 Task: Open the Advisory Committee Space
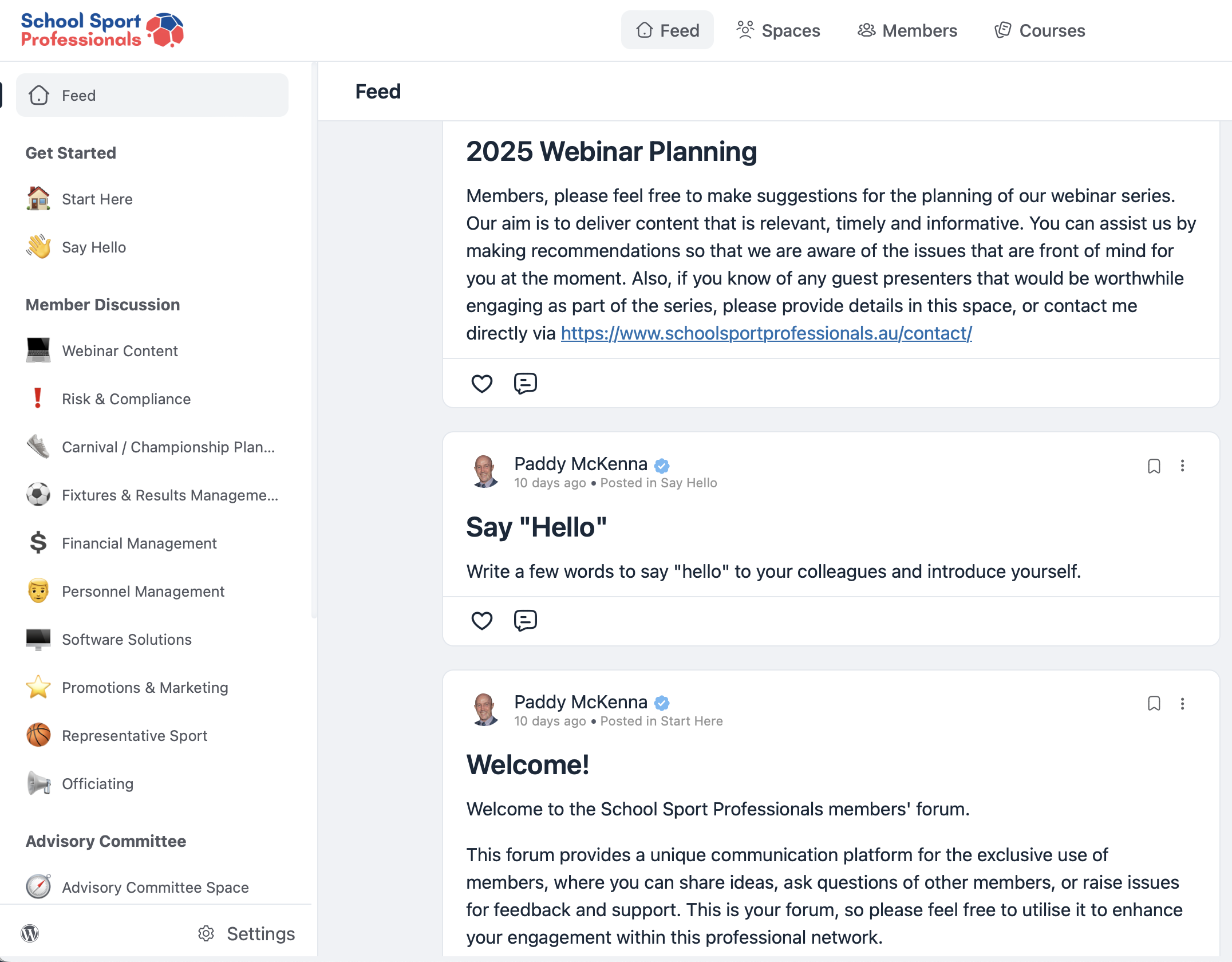click(155, 888)
